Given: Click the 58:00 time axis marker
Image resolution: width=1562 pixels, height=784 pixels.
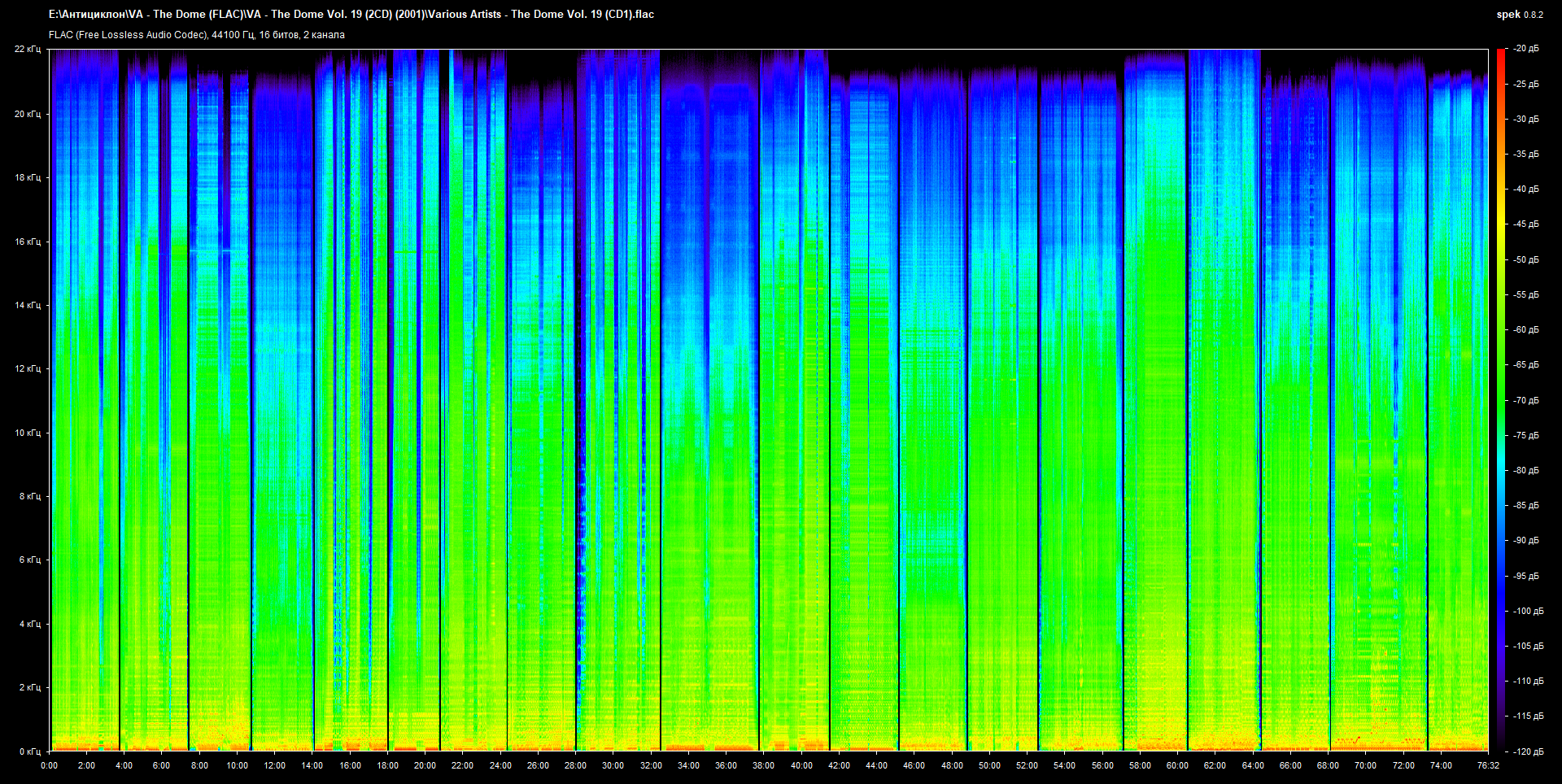Looking at the screenshot, I should tap(1140, 765).
